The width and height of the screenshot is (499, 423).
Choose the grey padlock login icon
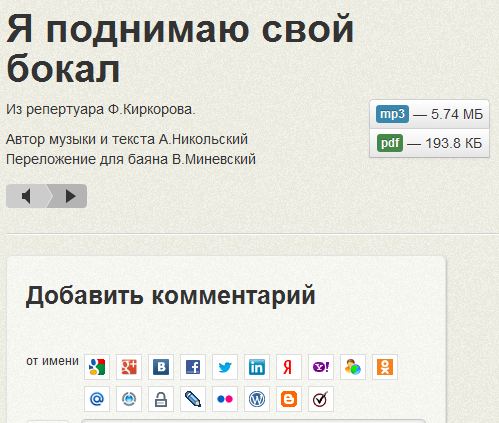(161, 399)
